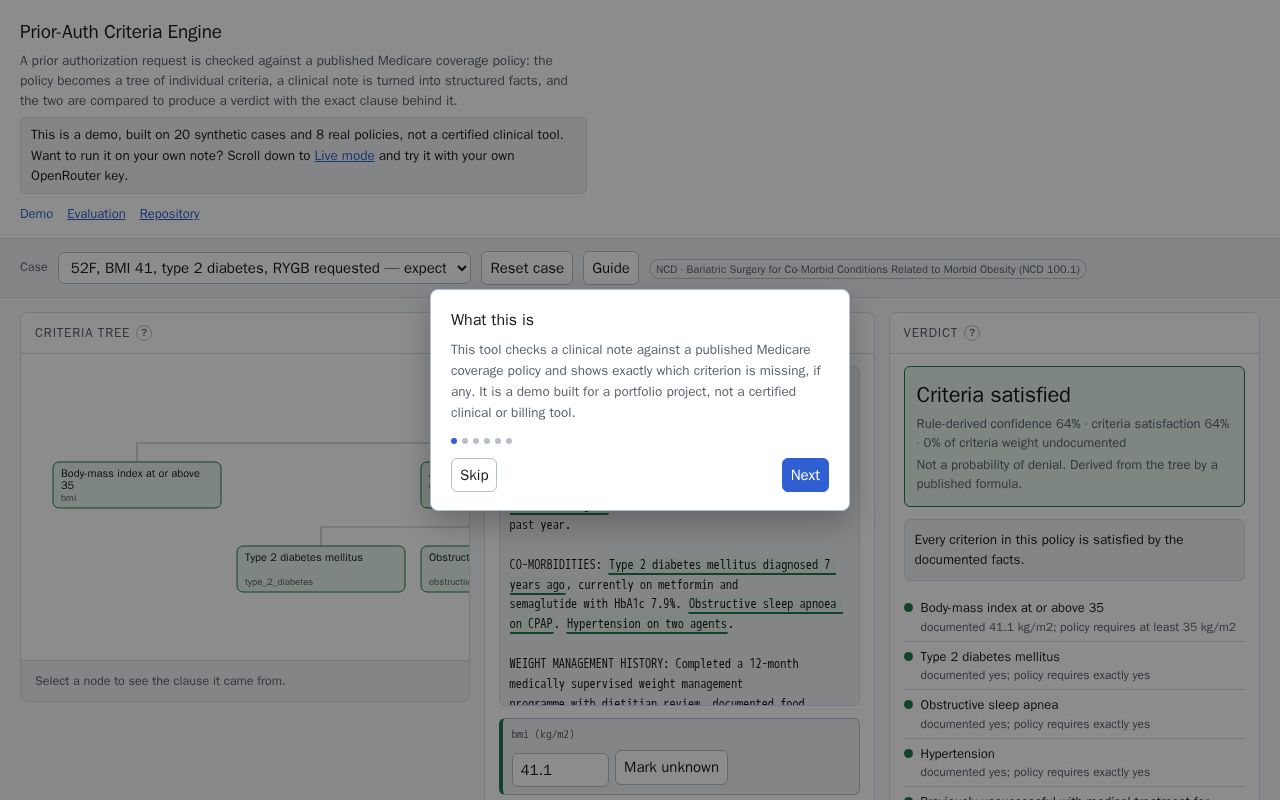Follow the Live mode link
This screenshot has width=1280, height=800.
click(344, 155)
